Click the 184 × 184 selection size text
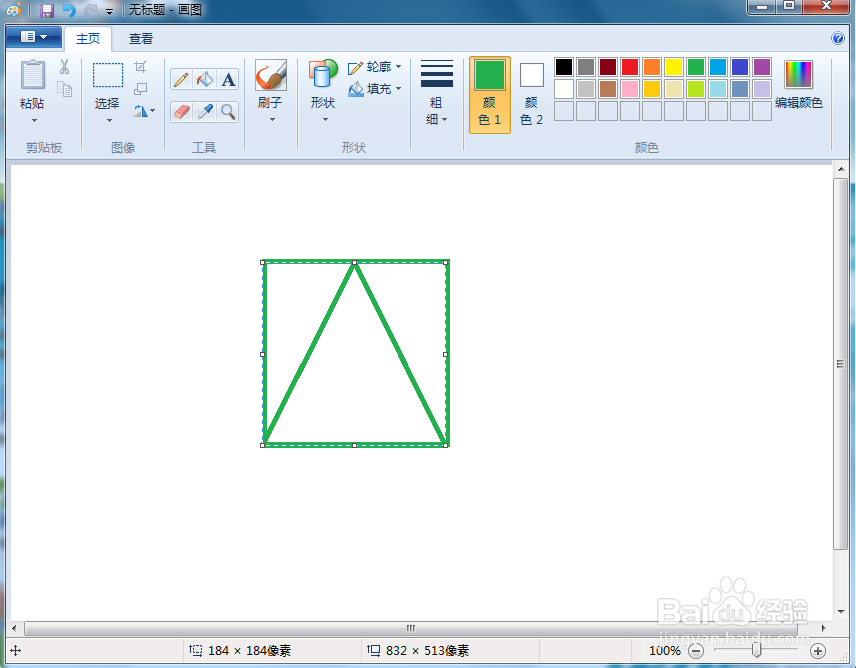The height and width of the screenshot is (668, 856). coord(249,651)
